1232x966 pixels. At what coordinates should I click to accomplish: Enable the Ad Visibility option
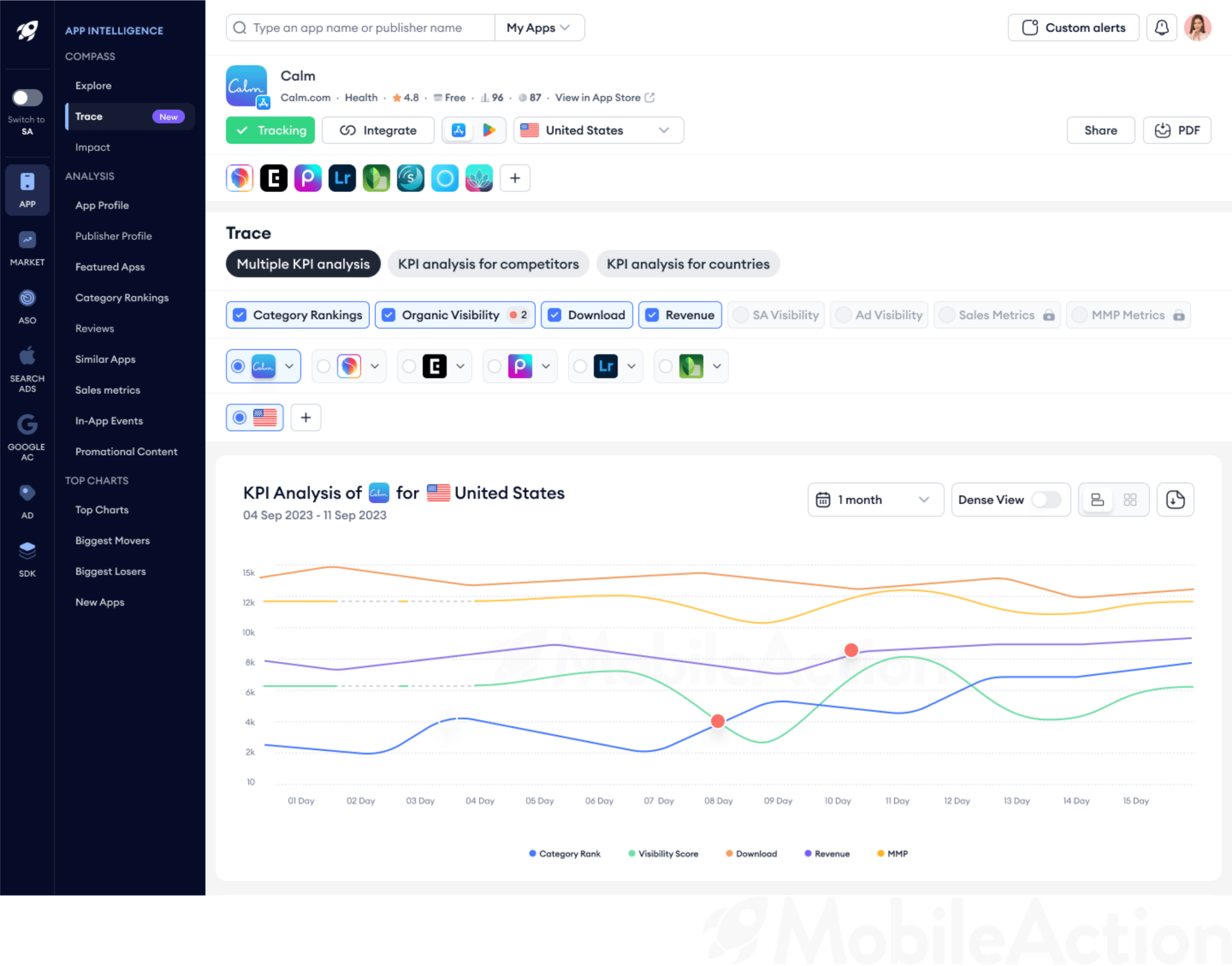[x=879, y=315]
